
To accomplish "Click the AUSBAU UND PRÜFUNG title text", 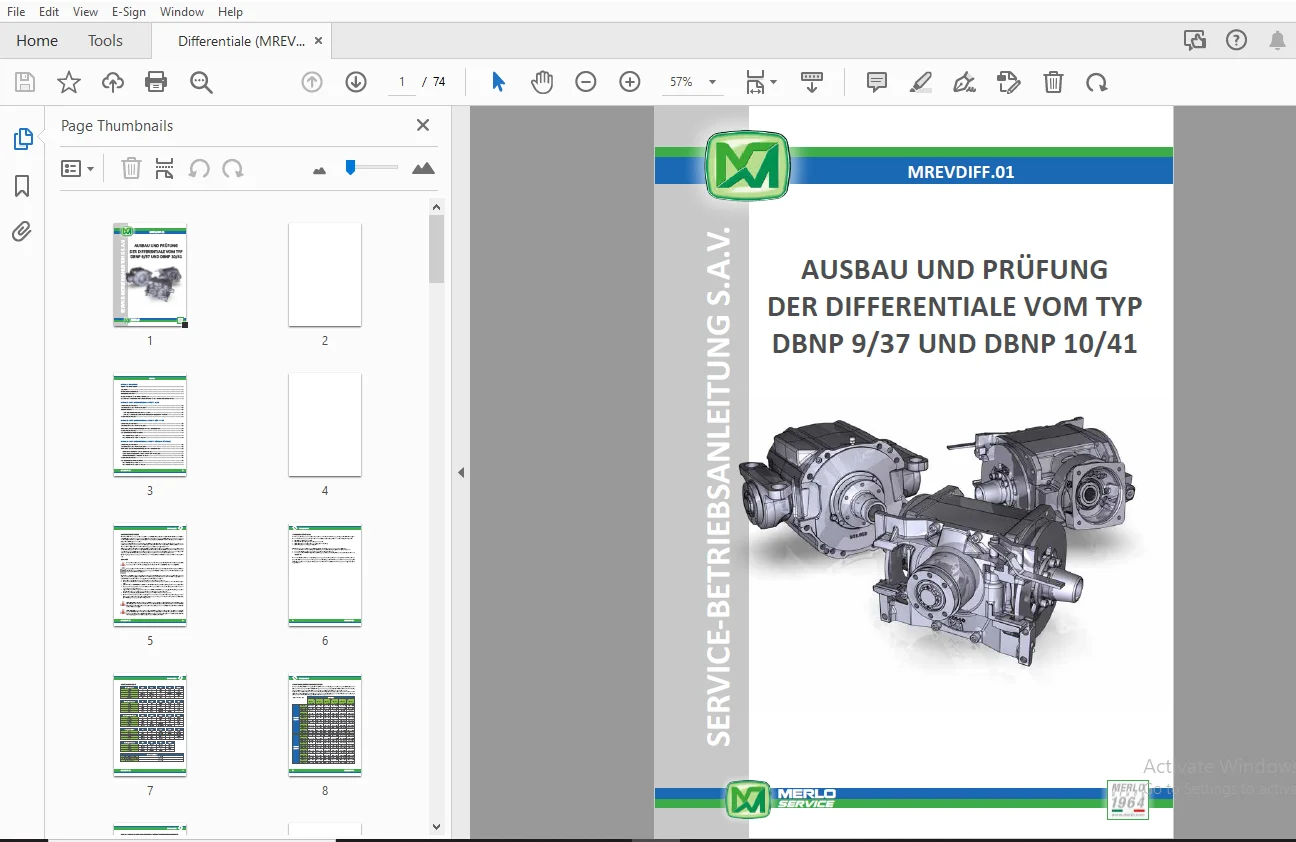I will coord(954,269).
